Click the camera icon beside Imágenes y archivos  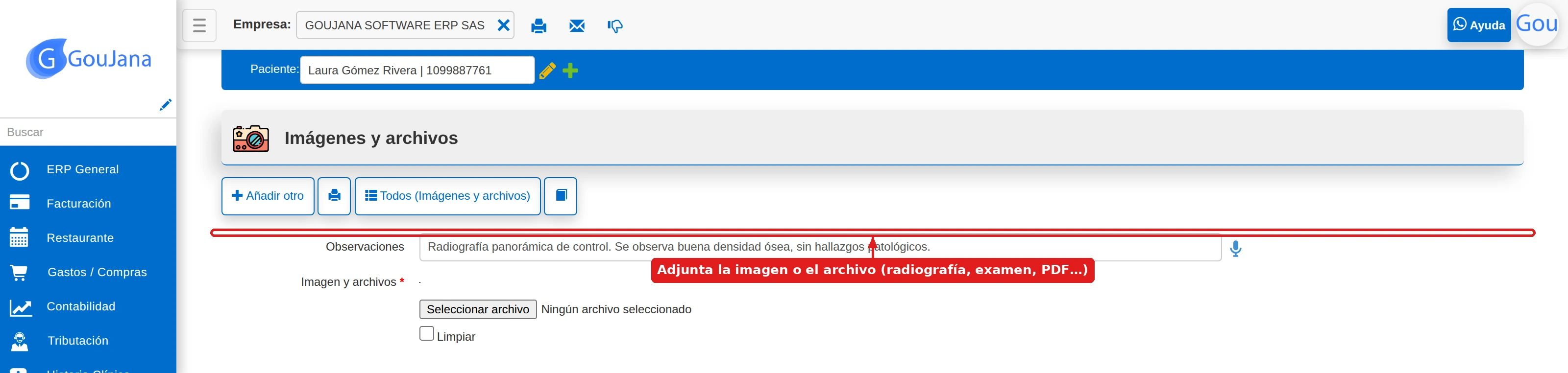pos(251,138)
